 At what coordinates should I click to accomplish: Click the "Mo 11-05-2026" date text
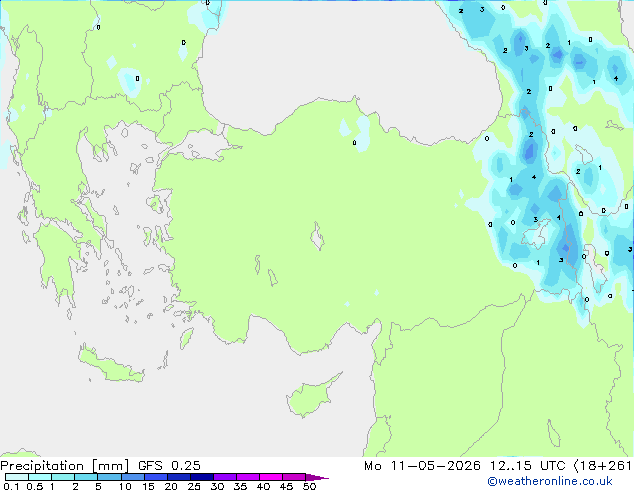pos(422,466)
